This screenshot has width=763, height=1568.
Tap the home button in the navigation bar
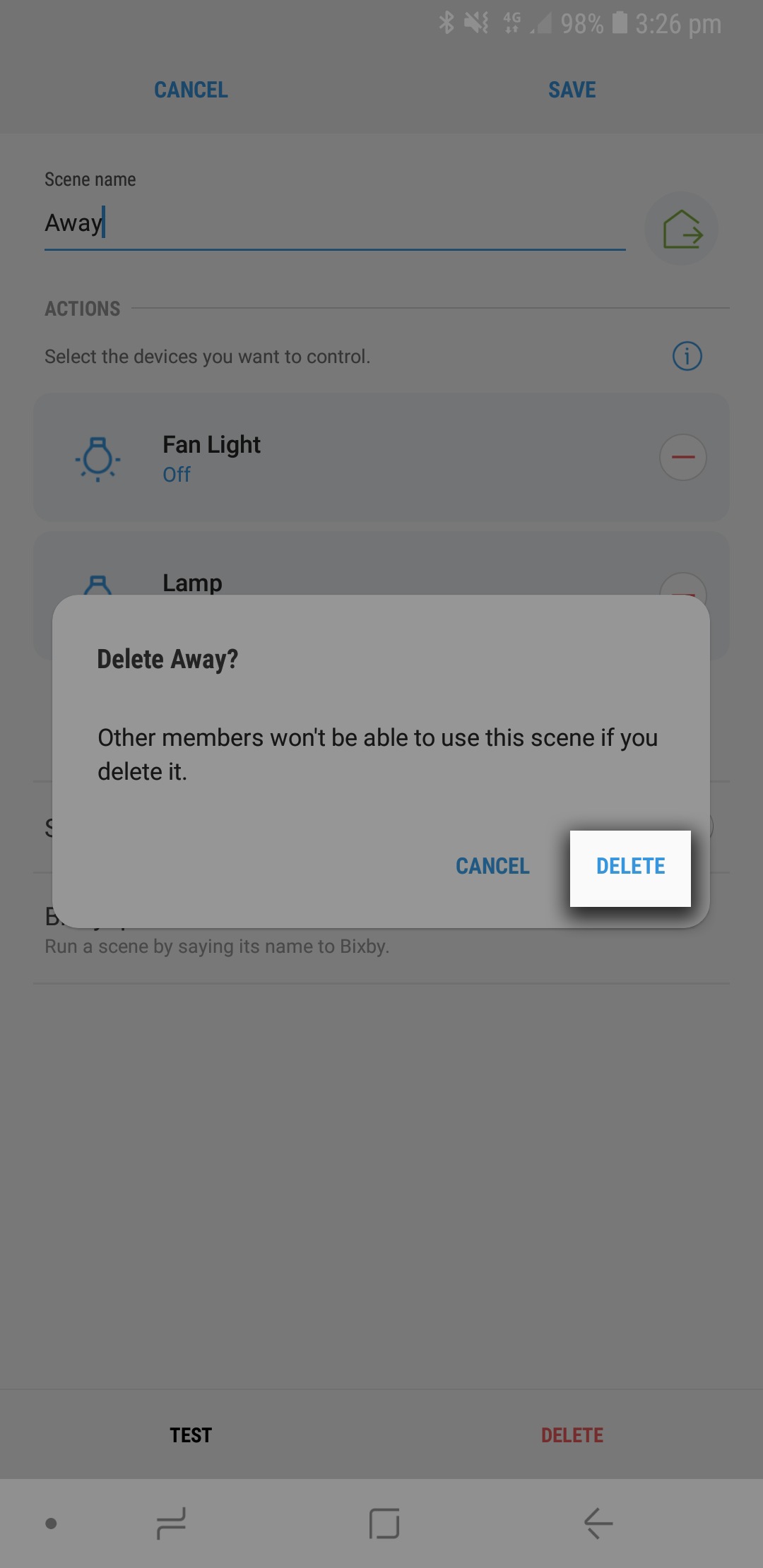click(384, 1524)
